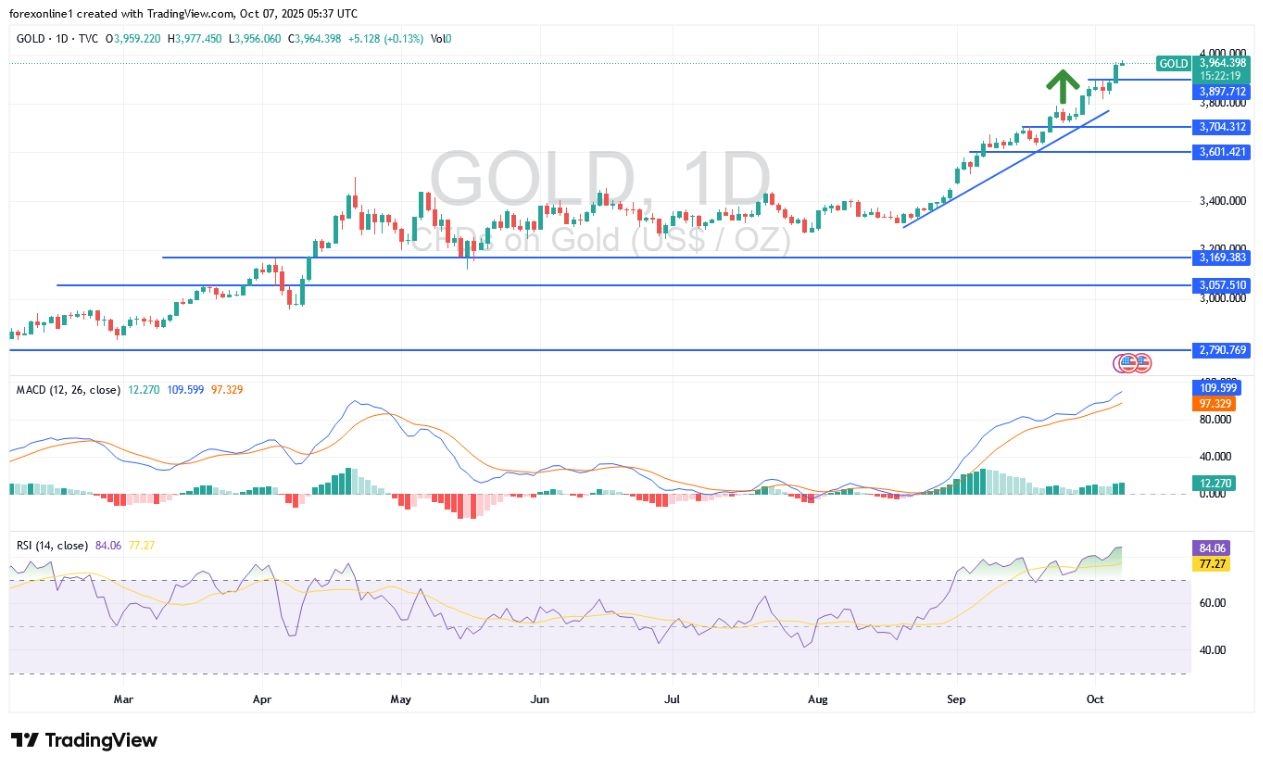Hide the RSI (14, close) indicator
This screenshot has height=768, width=1263.
pyautogui.click(x=55, y=544)
